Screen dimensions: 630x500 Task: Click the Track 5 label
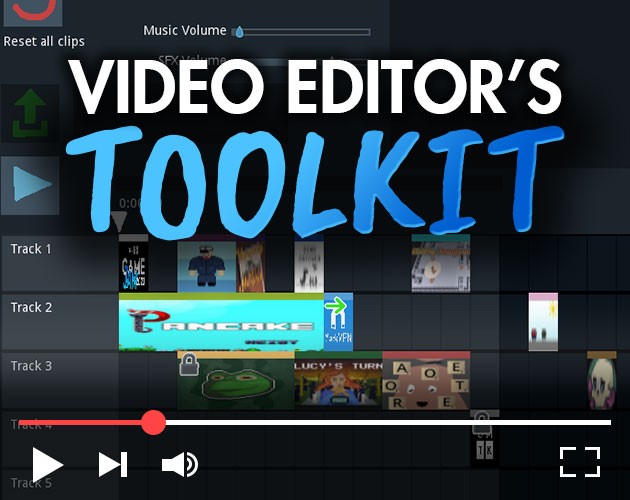(x=31, y=483)
